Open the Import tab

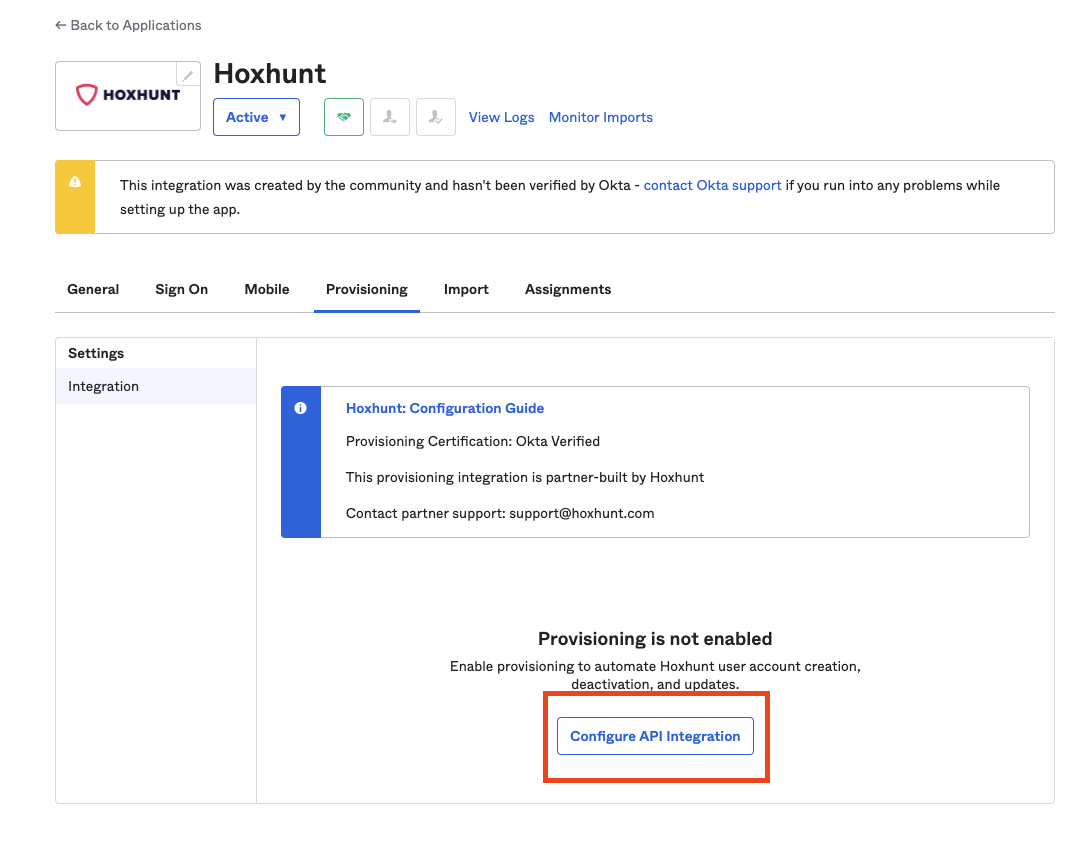pos(466,290)
